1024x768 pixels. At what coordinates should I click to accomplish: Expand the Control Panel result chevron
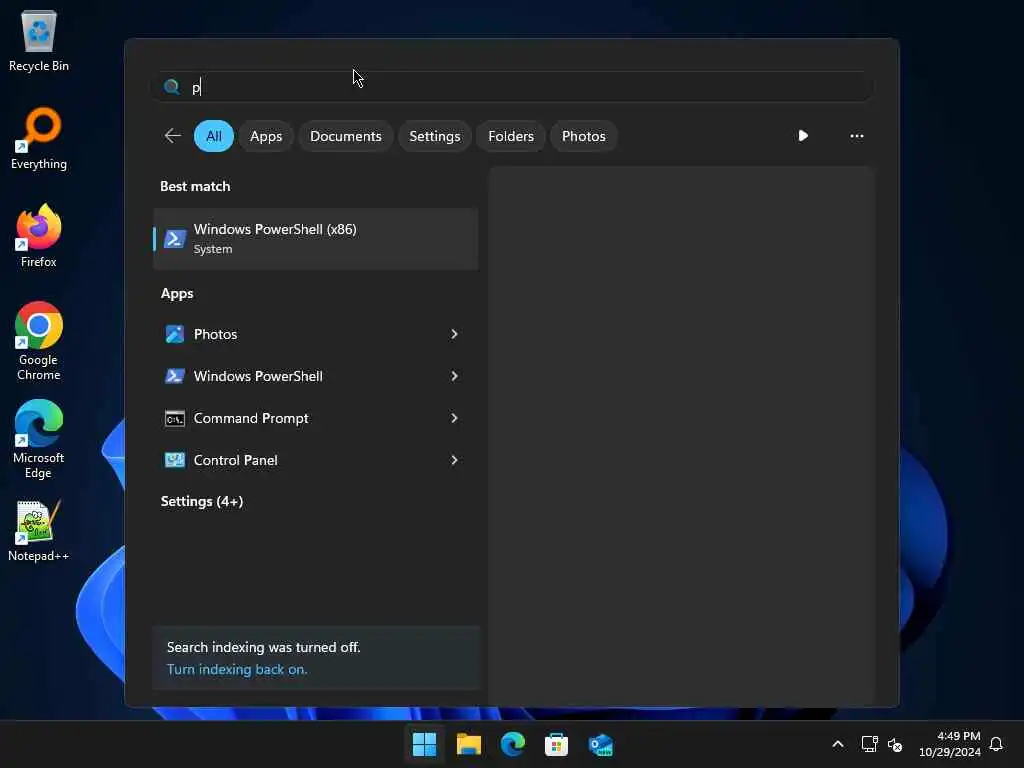click(x=455, y=460)
